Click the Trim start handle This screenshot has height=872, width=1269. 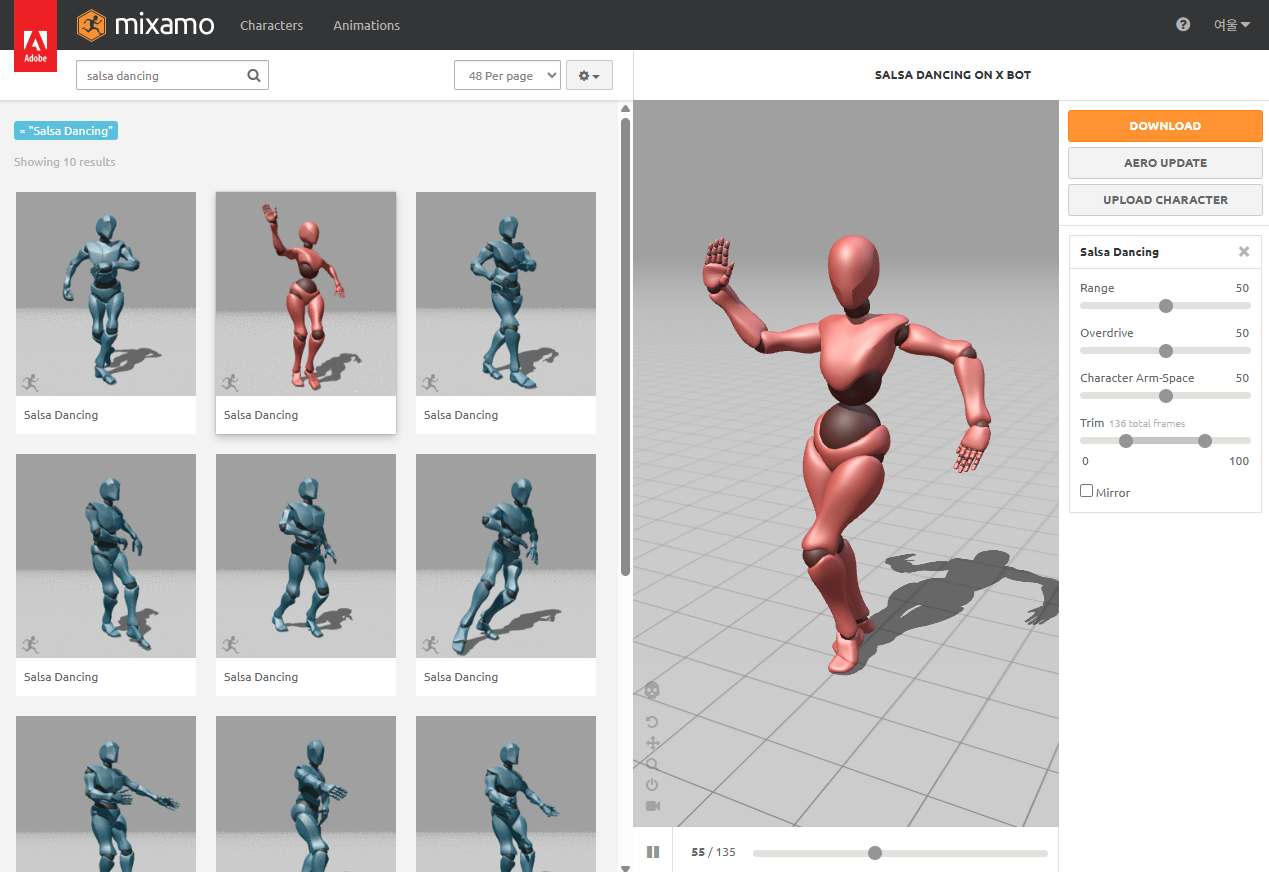click(1125, 441)
